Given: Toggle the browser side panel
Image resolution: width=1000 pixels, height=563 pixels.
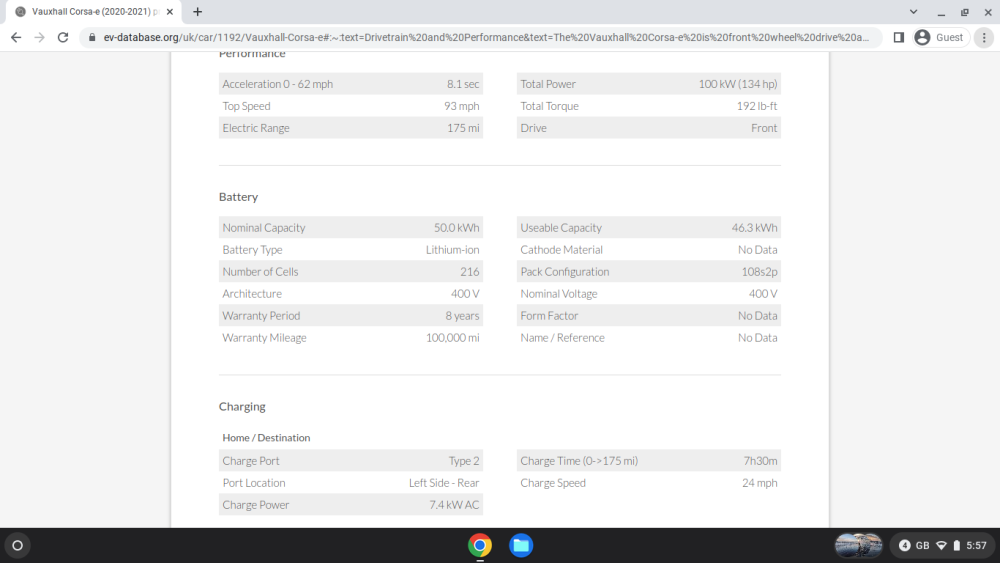Looking at the screenshot, I should point(899,38).
